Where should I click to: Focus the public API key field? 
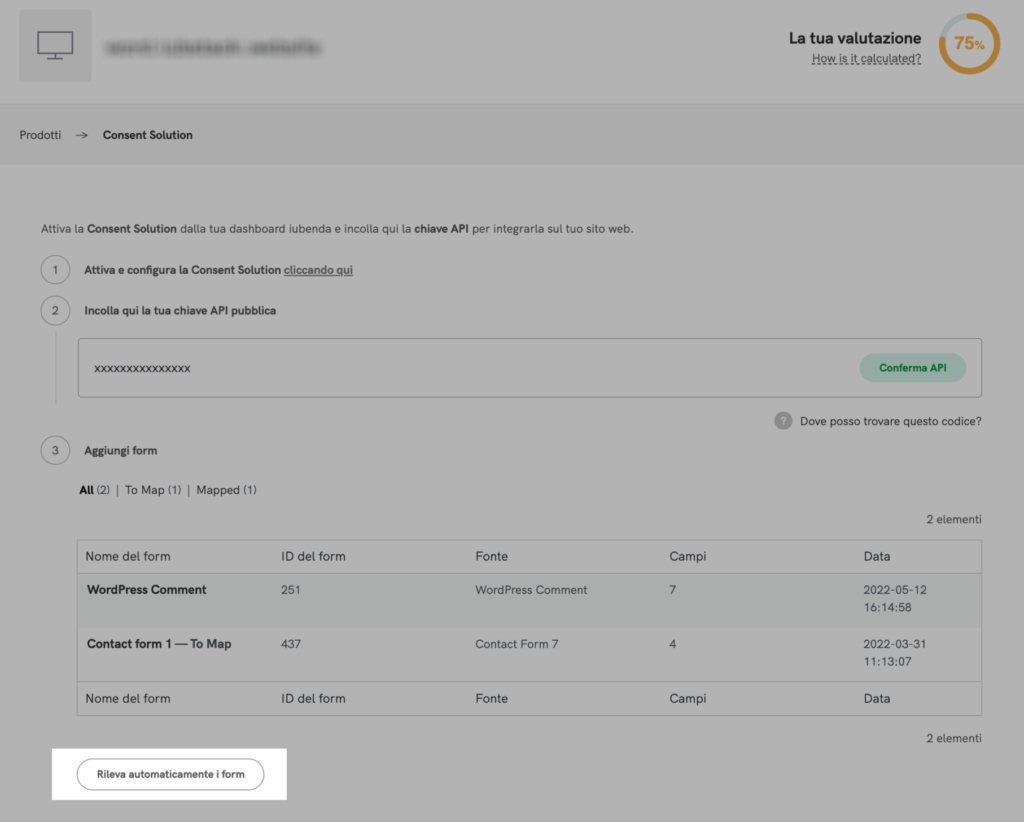460,368
